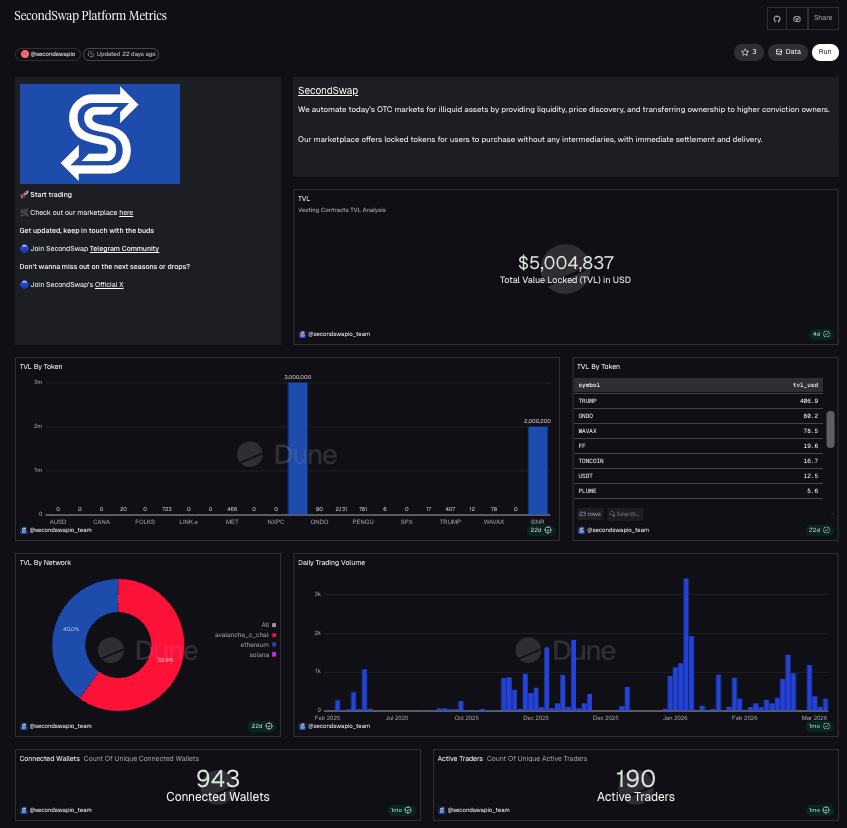Viewport: 847px width, 828px height.
Task: Open the marketplace via the here link
Action: click(126, 212)
